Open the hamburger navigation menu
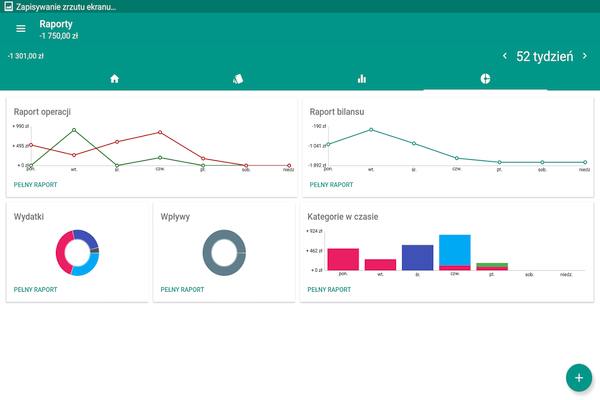The height and width of the screenshot is (400, 600). coord(21,28)
